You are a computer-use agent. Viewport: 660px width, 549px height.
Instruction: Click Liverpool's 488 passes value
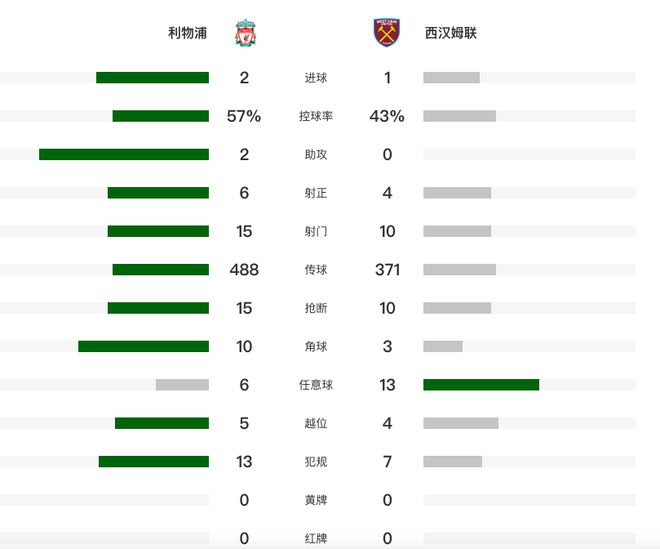tap(244, 270)
